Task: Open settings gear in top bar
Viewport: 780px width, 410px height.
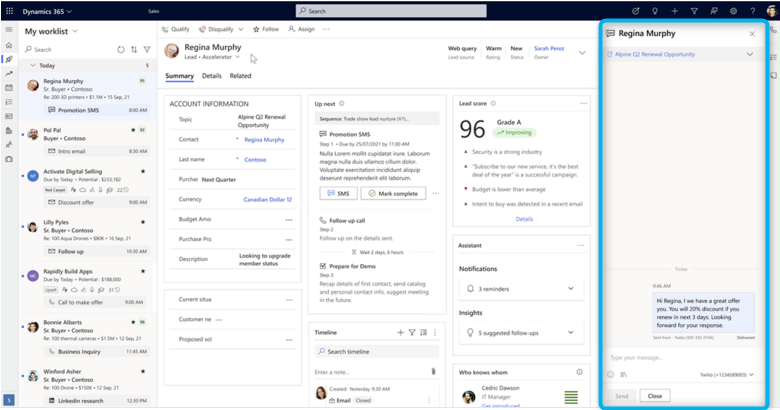Action: click(733, 11)
